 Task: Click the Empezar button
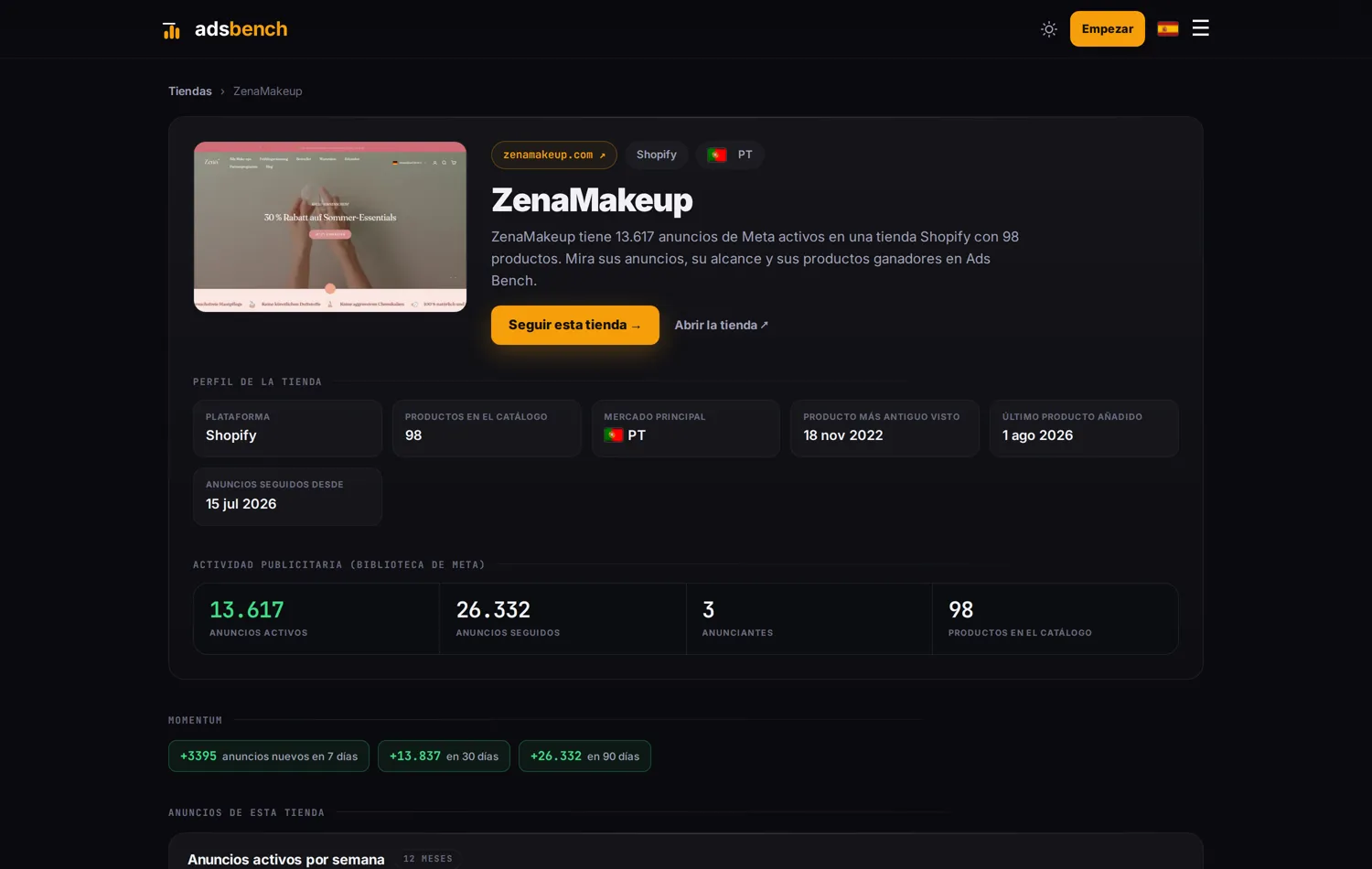[x=1108, y=29]
